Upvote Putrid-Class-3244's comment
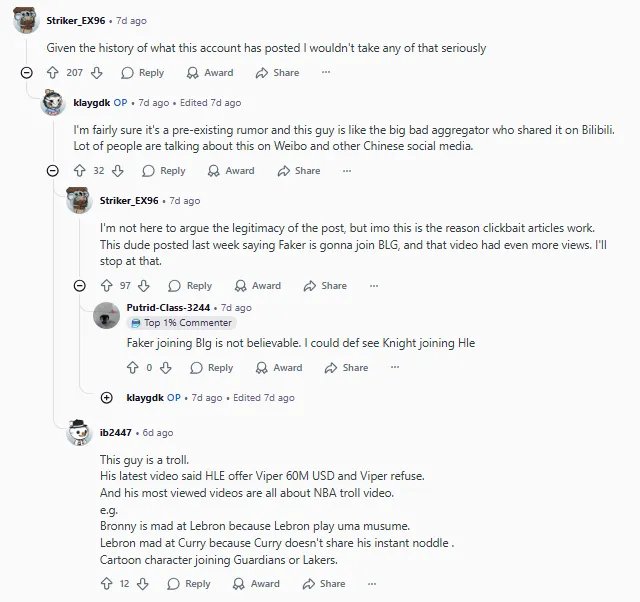 click(x=133, y=368)
